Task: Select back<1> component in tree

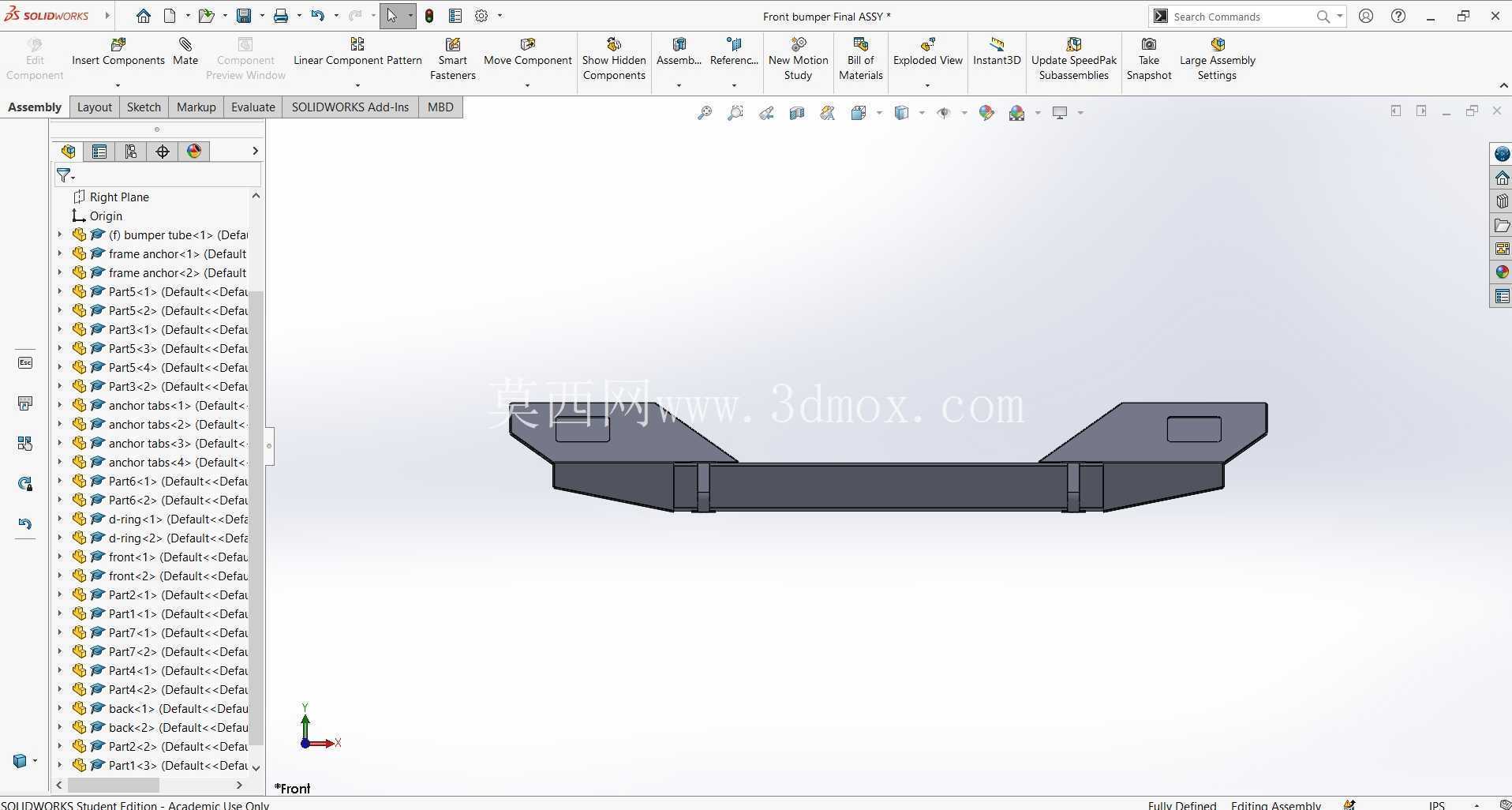Action: 178,708
